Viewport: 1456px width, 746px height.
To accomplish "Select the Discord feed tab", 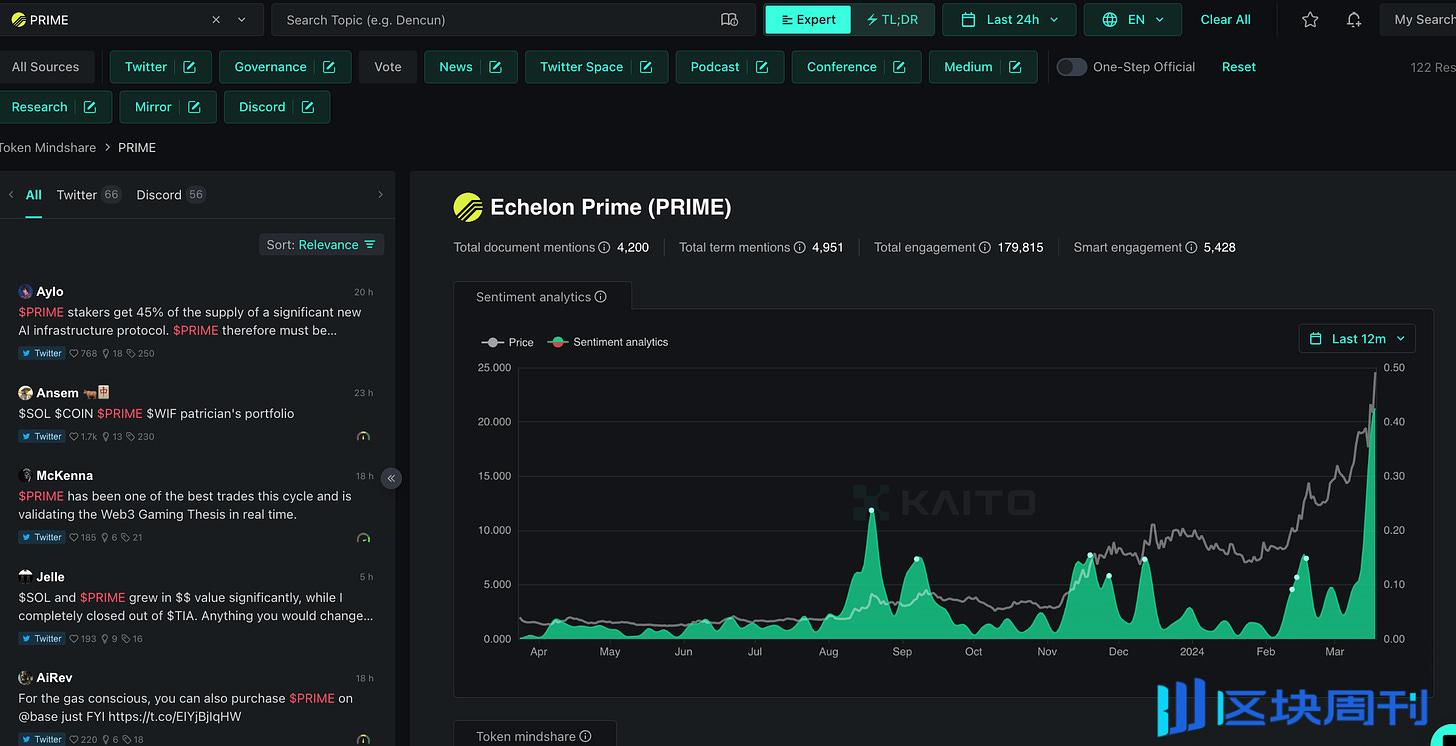I will point(171,195).
